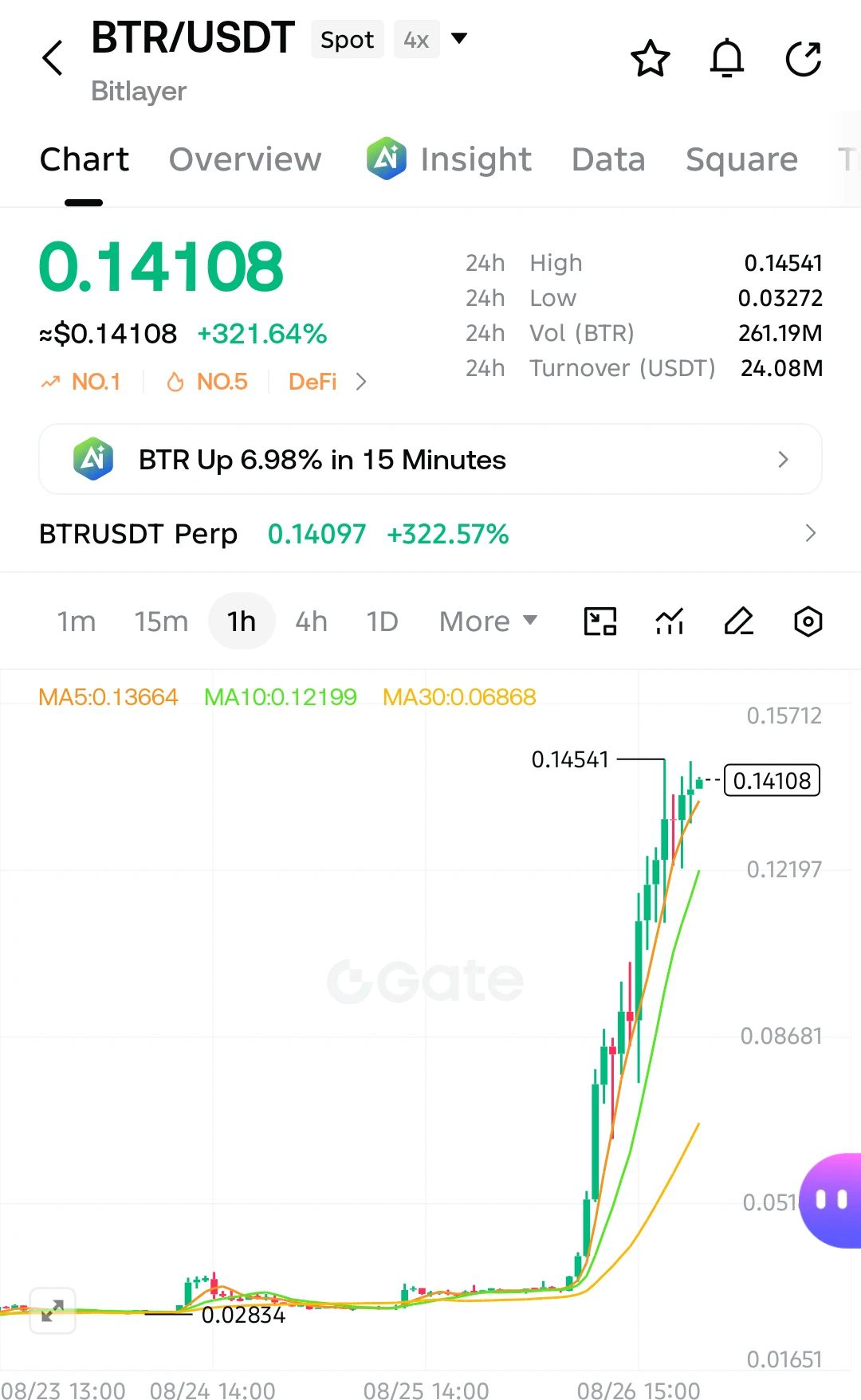Expand DeFi category chevron
This screenshot has height=1400, width=861.
(x=361, y=382)
